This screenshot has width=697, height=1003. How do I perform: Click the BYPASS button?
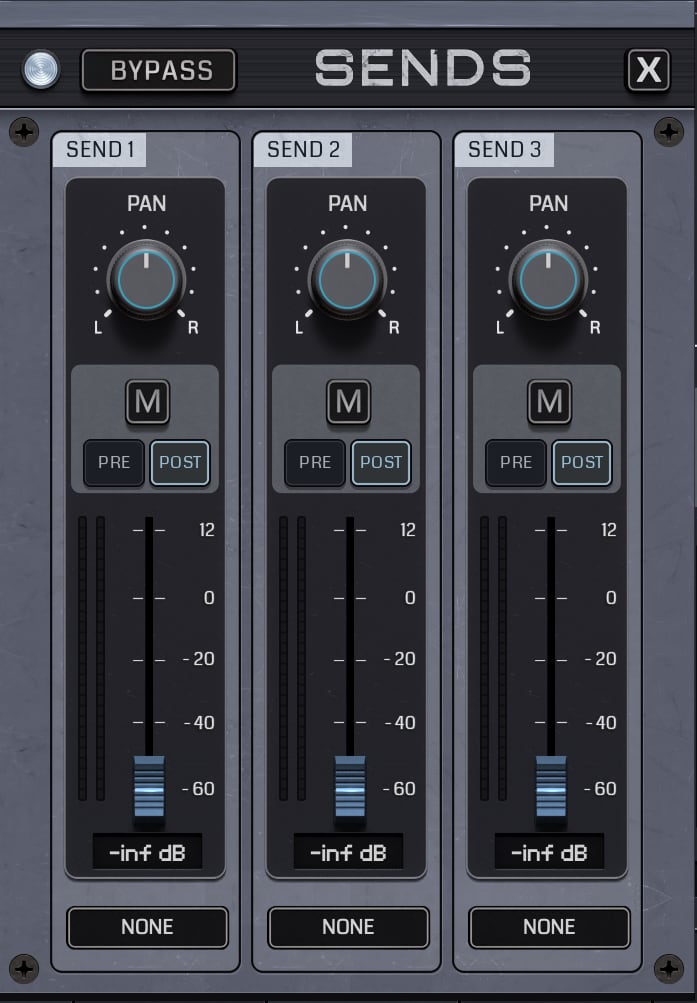point(159,70)
